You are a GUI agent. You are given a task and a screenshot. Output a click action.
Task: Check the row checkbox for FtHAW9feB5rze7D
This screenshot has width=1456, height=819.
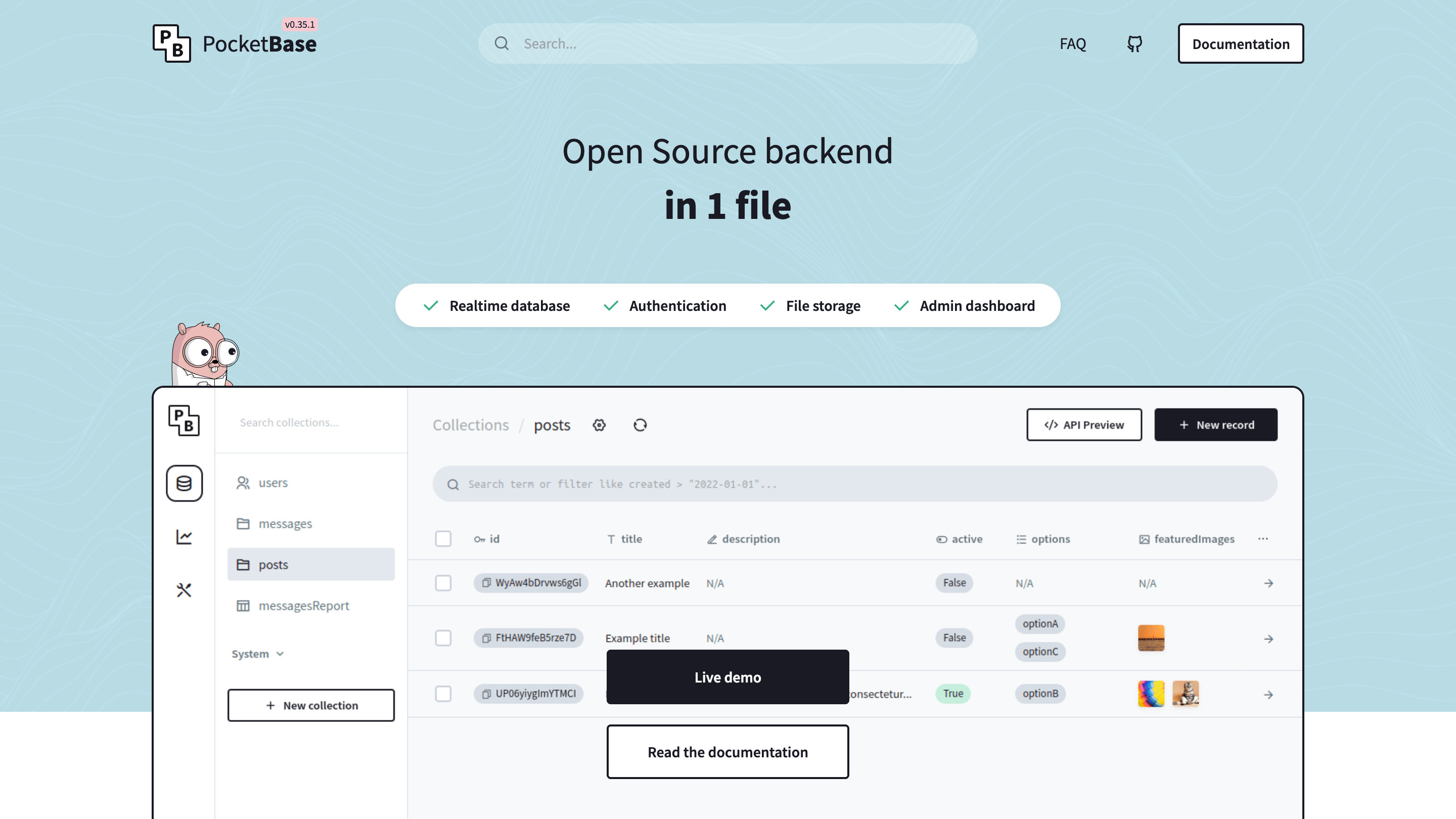(443, 638)
